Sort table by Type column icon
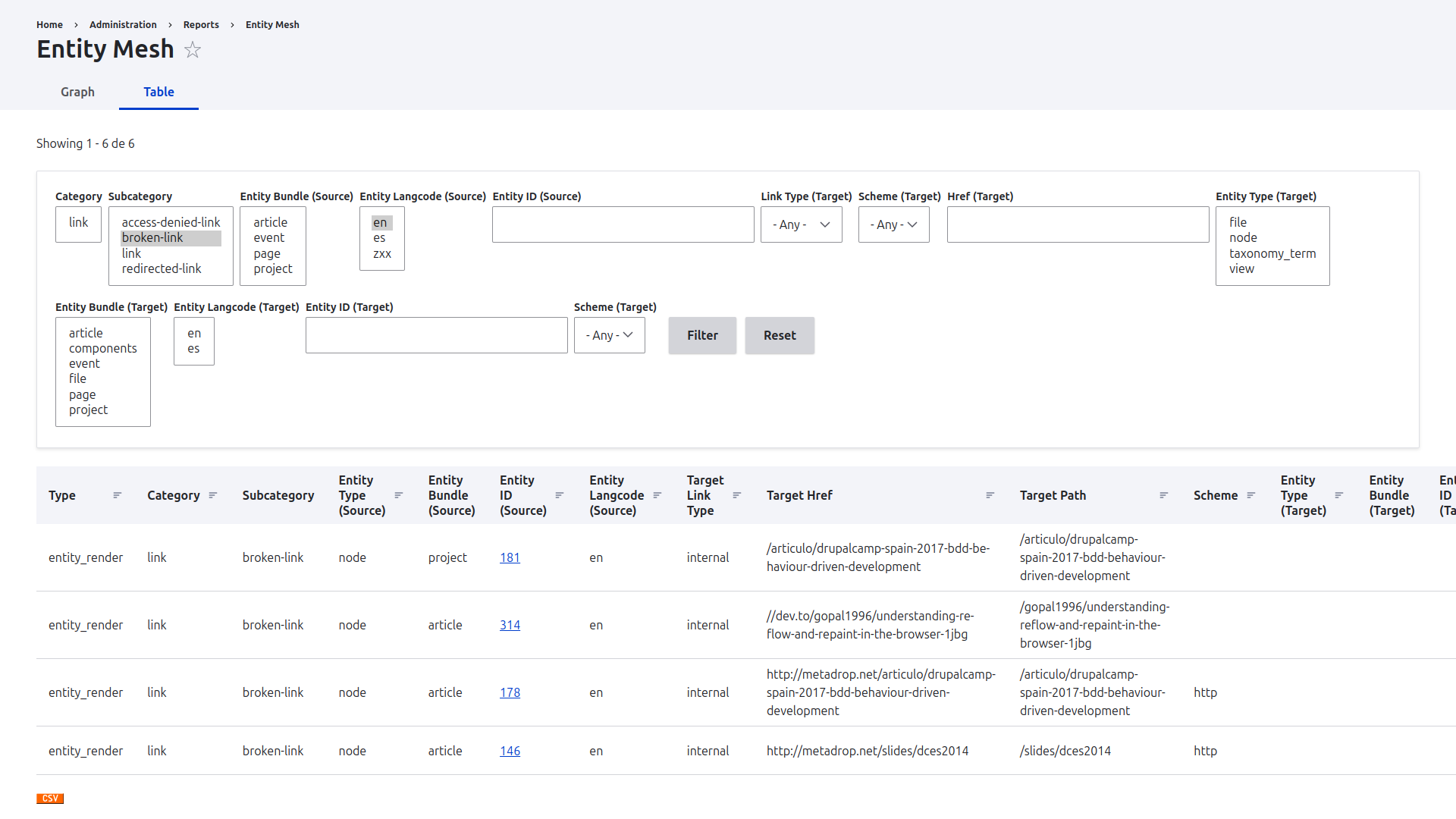1456x819 pixels. (118, 495)
